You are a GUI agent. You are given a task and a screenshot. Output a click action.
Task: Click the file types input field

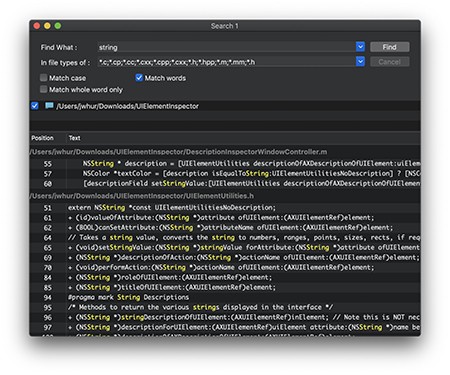[227, 62]
